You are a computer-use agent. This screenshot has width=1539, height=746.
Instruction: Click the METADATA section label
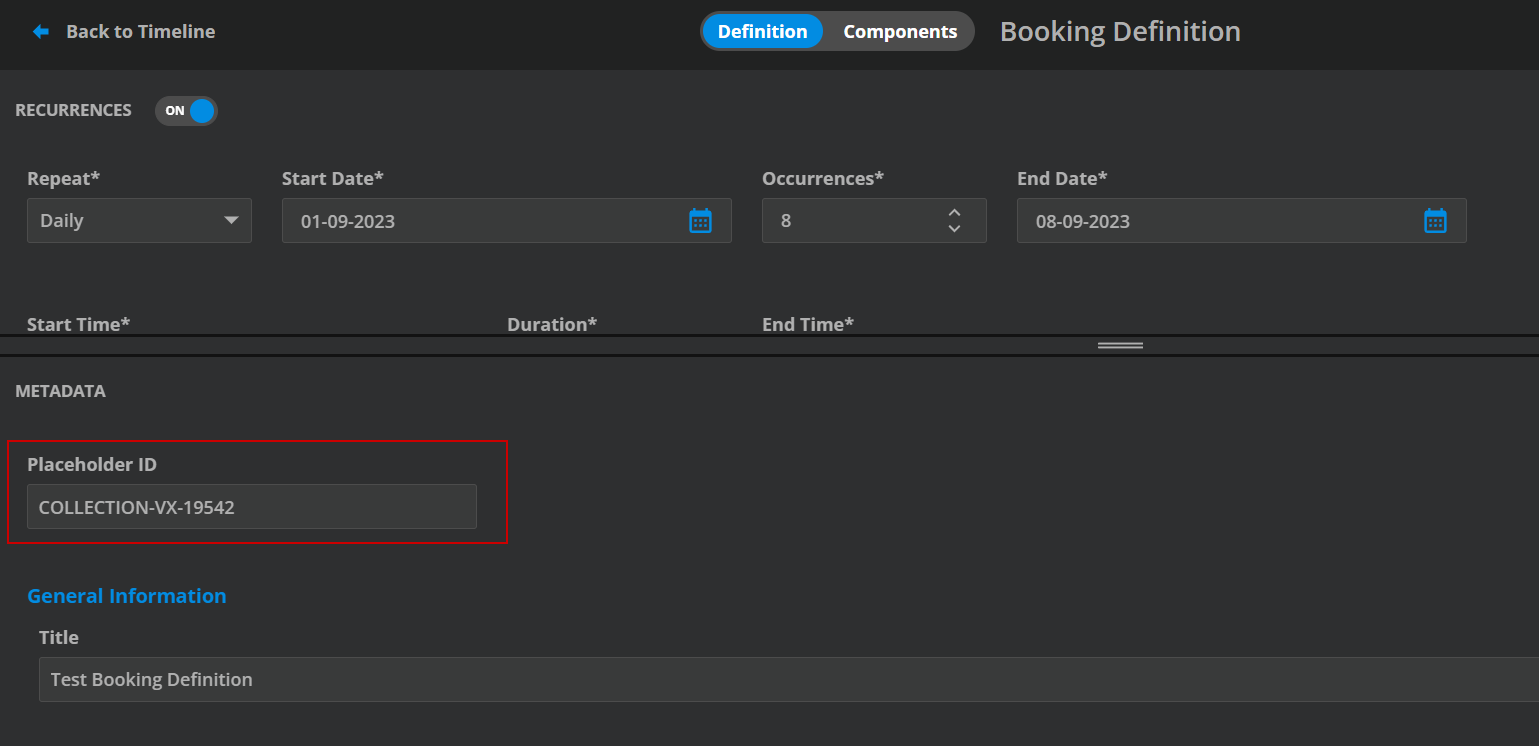(x=60, y=391)
